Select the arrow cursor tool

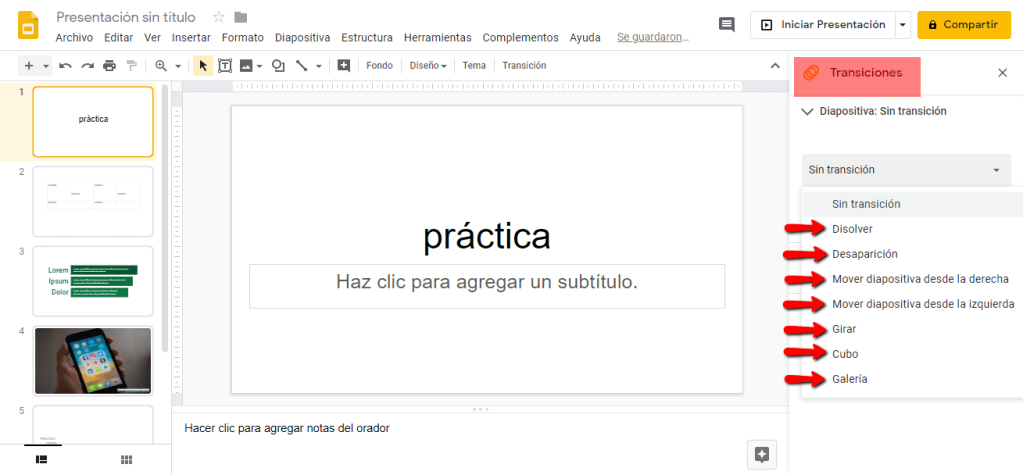click(204, 66)
